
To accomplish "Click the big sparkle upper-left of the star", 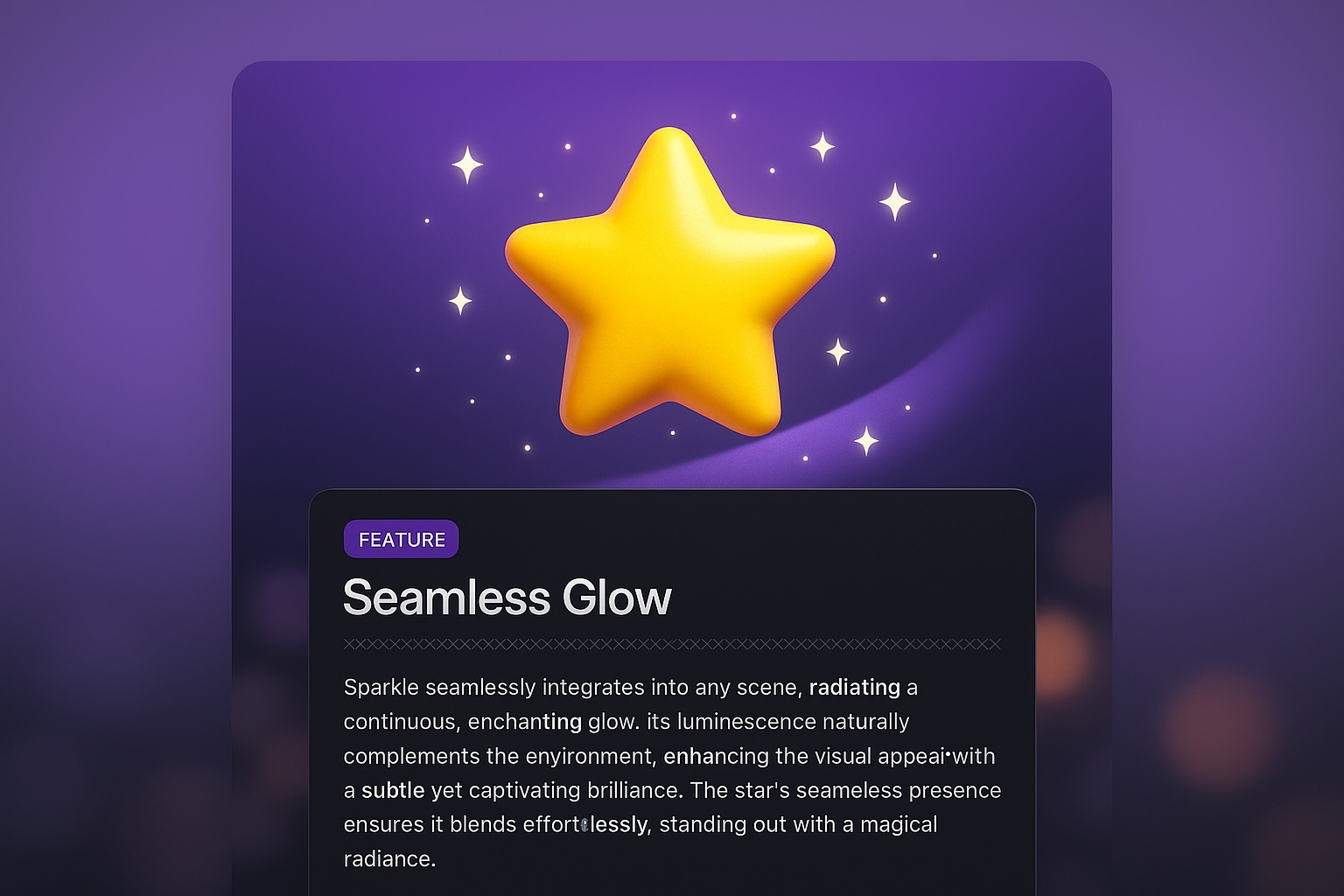I will coord(467,164).
